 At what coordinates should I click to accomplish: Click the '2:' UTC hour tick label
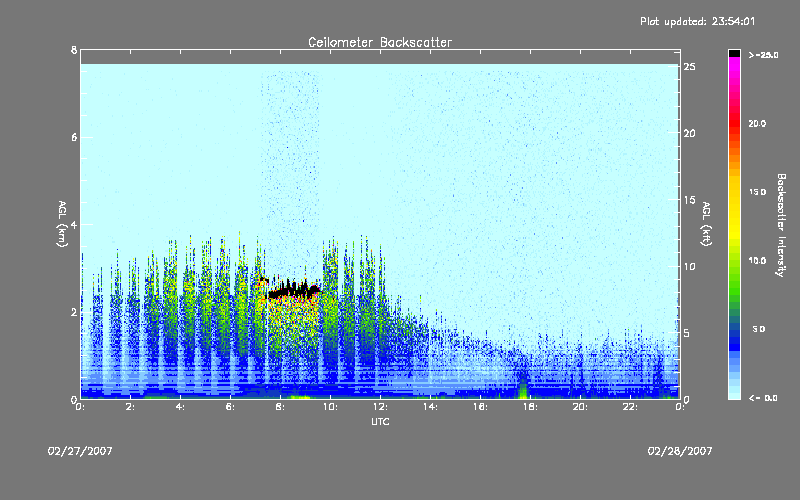[x=131, y=407]
